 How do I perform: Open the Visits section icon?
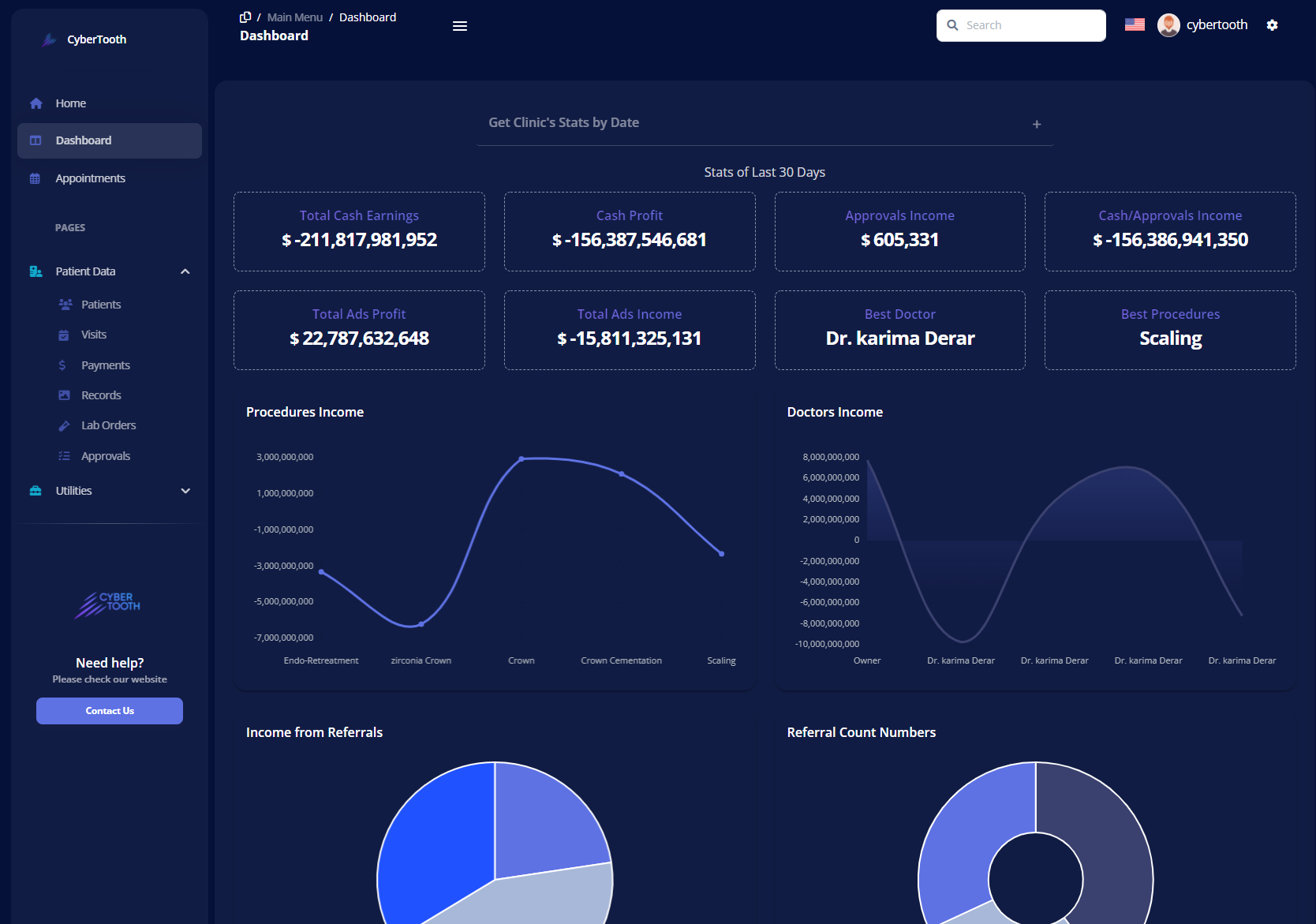[x=64, y=335]
